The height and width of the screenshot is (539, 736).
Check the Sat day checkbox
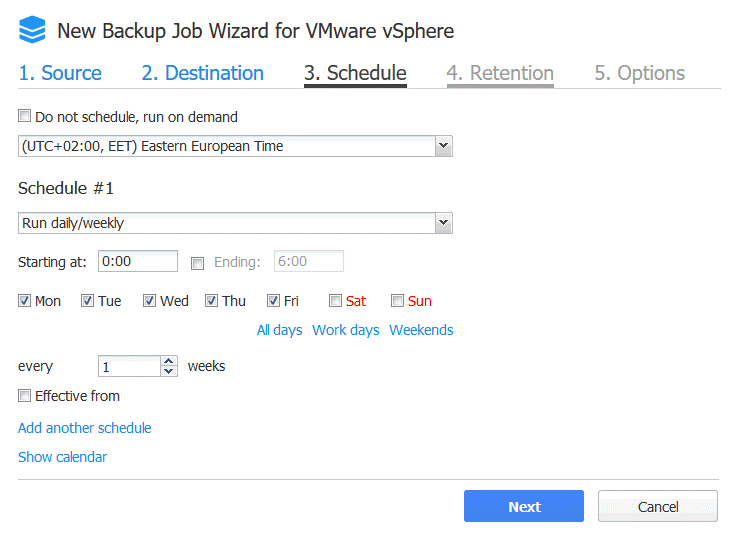click(x=336, y=300)
